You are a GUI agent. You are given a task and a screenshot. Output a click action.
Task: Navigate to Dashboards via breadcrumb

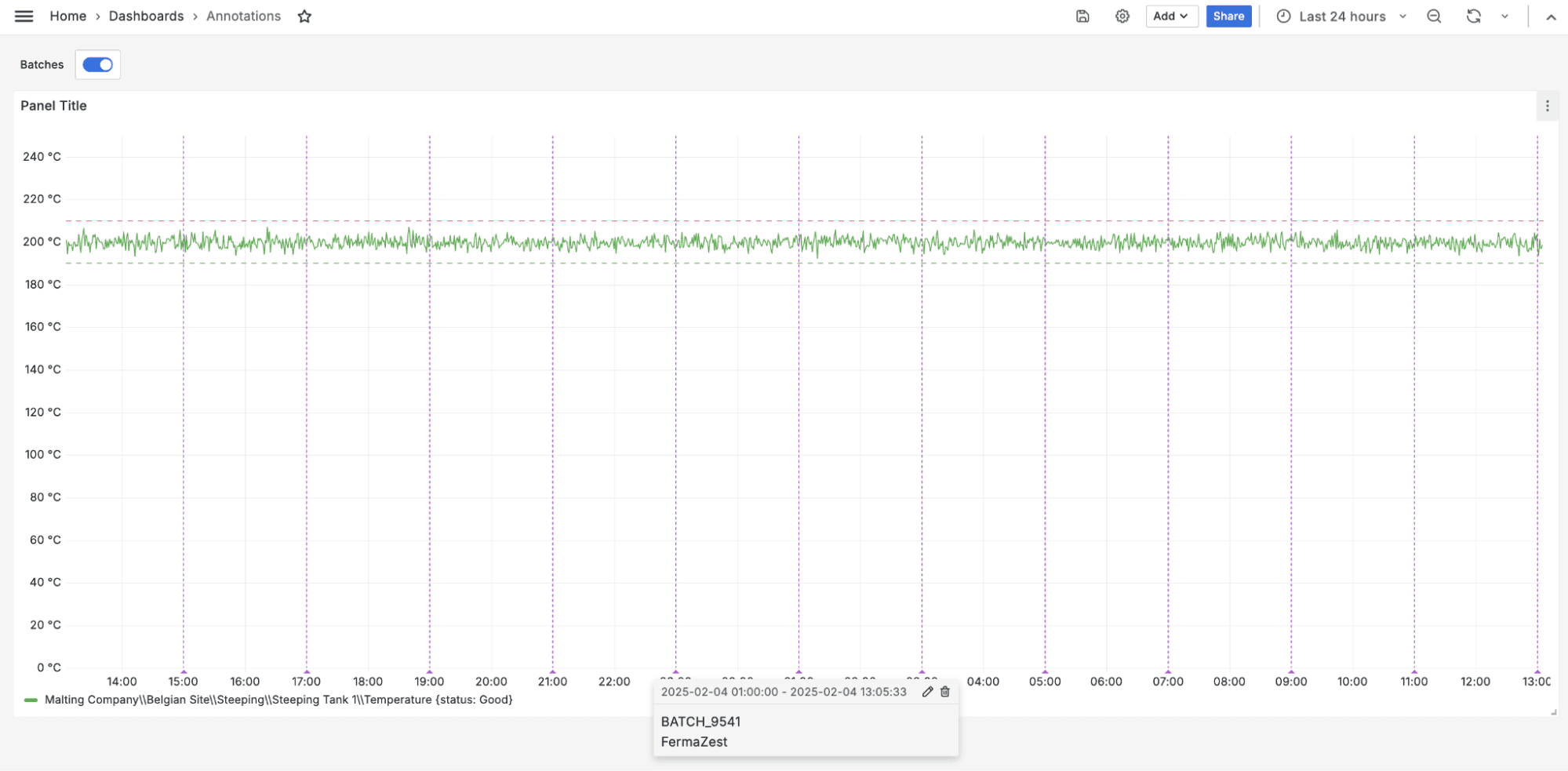click(146, 16)
